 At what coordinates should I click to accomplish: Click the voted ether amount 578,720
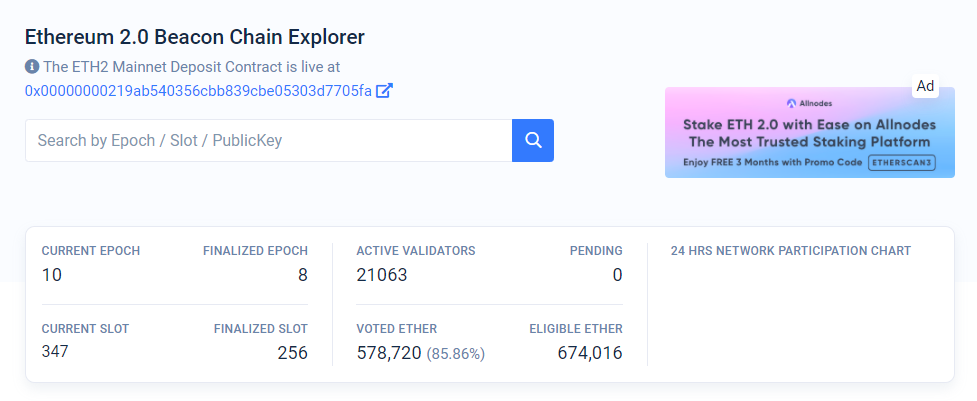click(x=389, y=353)
